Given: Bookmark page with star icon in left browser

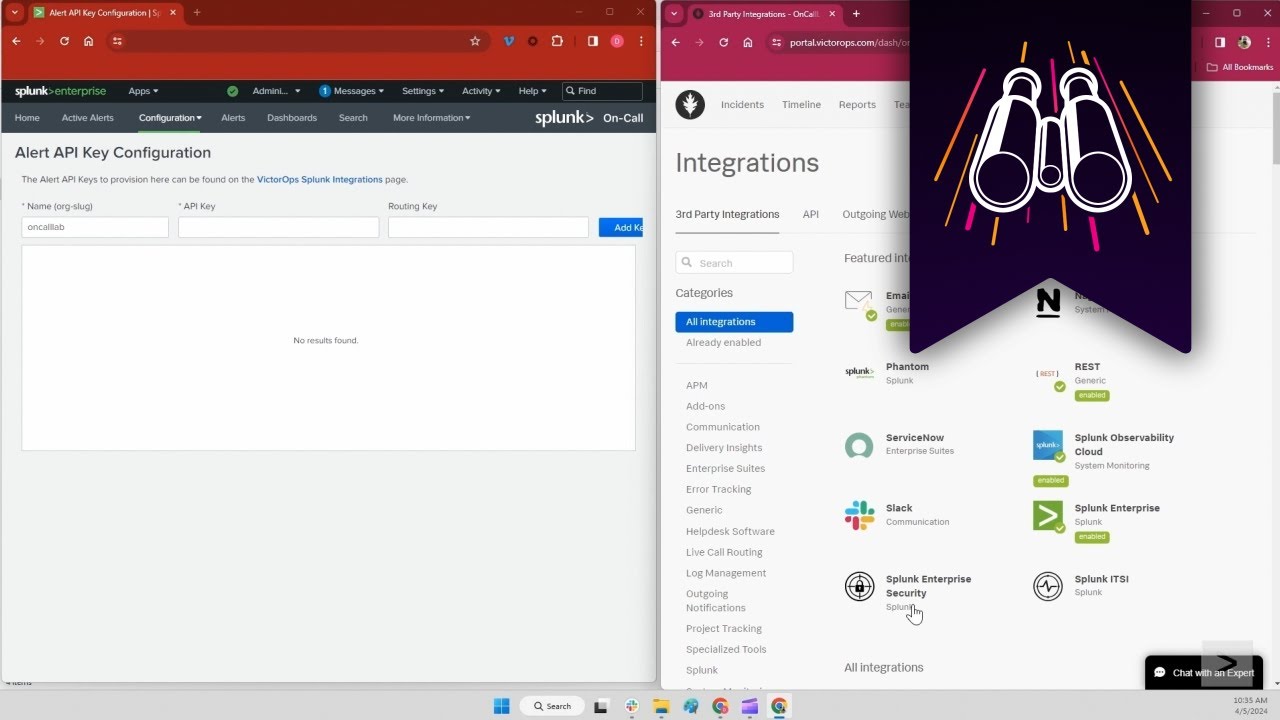Looking at the screenshot, I should [475, 41].
